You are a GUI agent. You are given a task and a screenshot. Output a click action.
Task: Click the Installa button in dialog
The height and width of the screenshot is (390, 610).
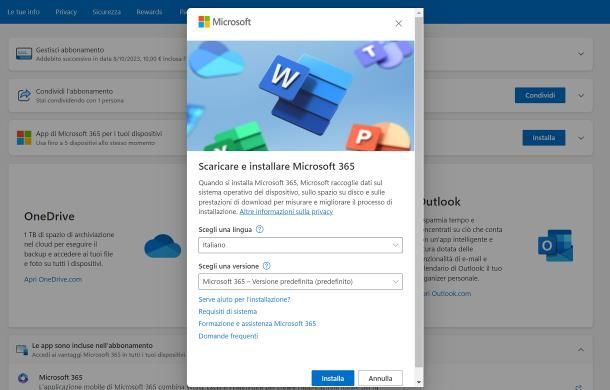tap(333, 378)
